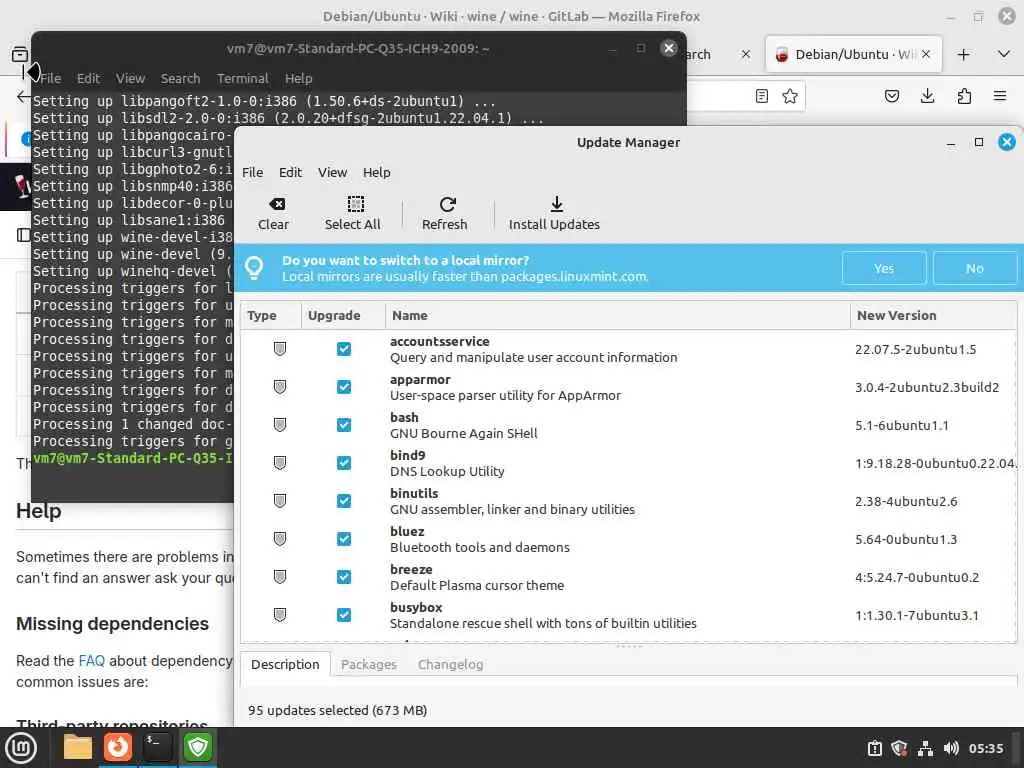Open Update Manager View menu
1024x768 pixels.
(332, 172)
